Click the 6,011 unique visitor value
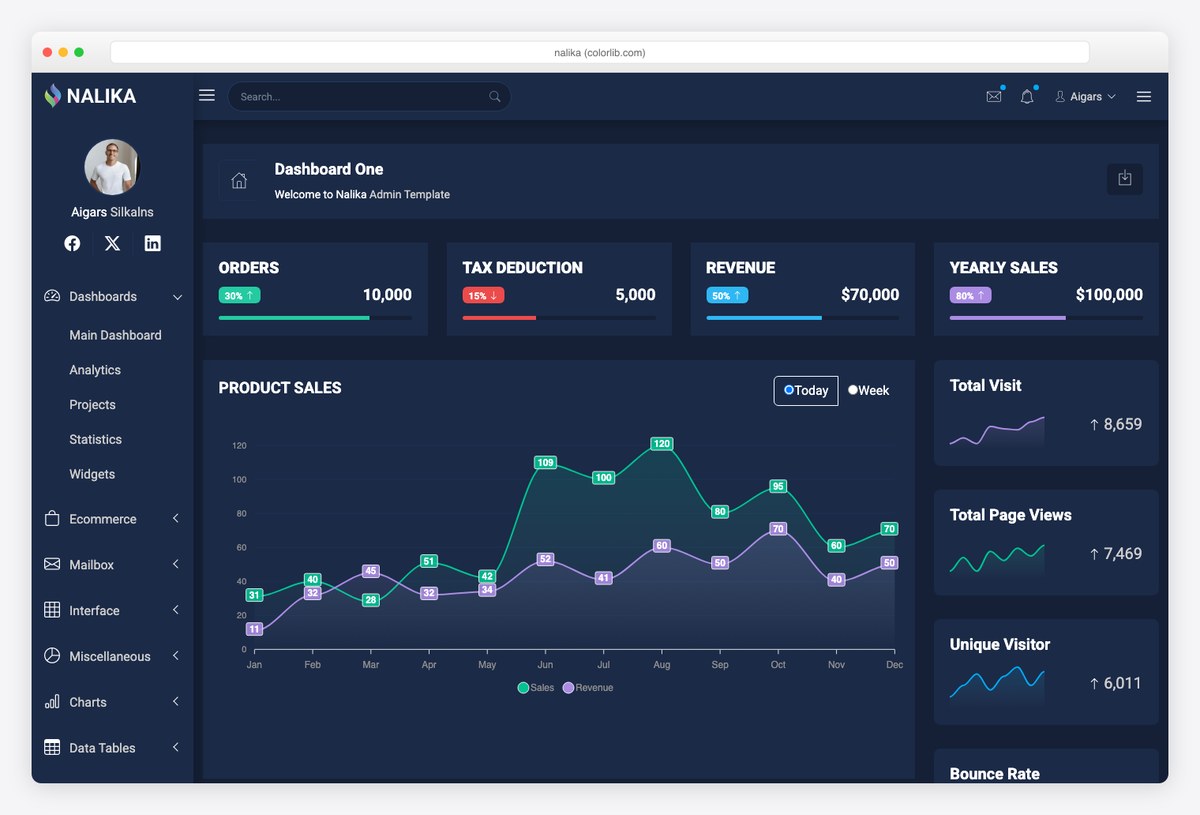1200x815 pixels. click(1122, 683)
